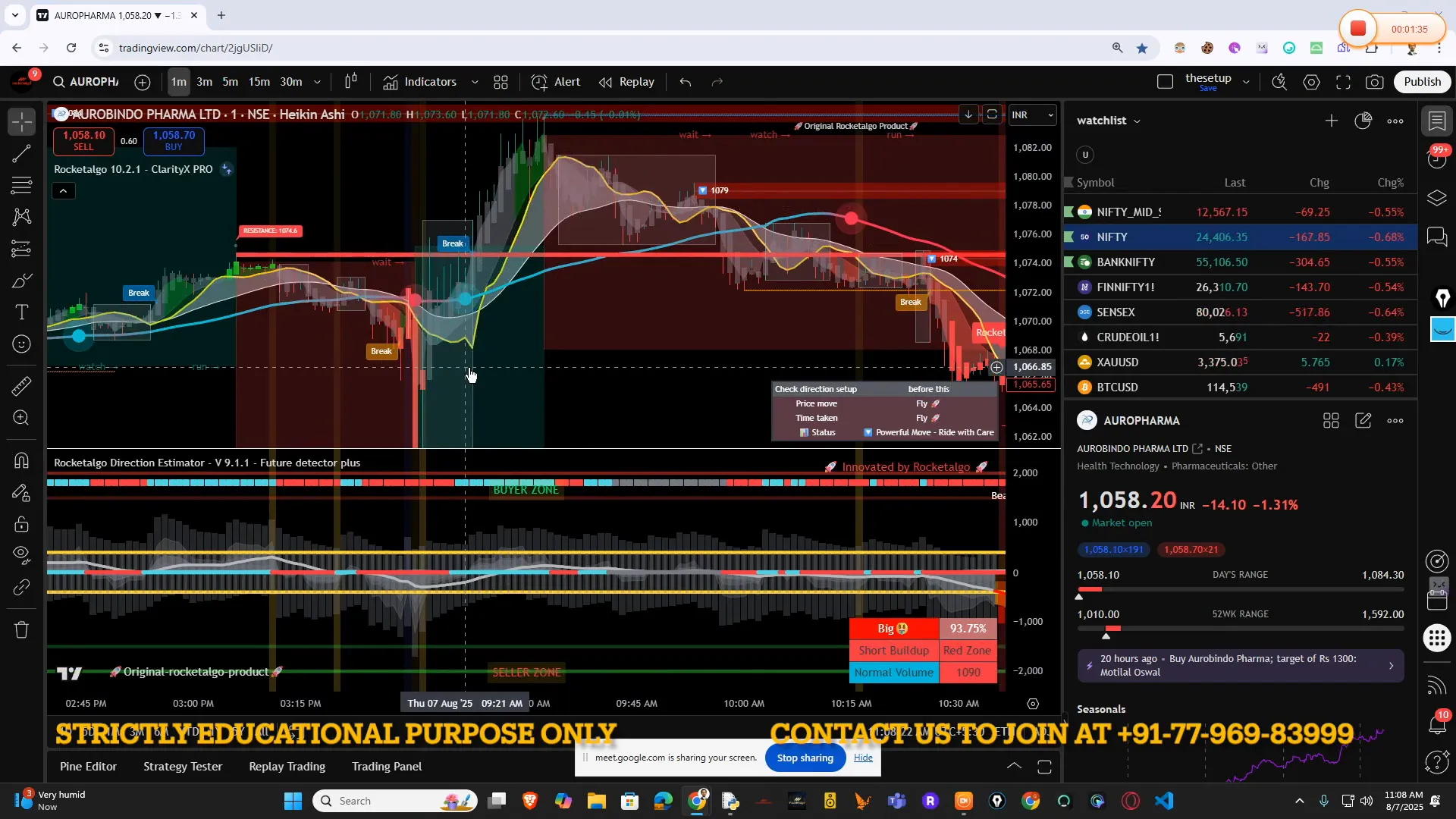Open indicator templates grid

[500, 82]
